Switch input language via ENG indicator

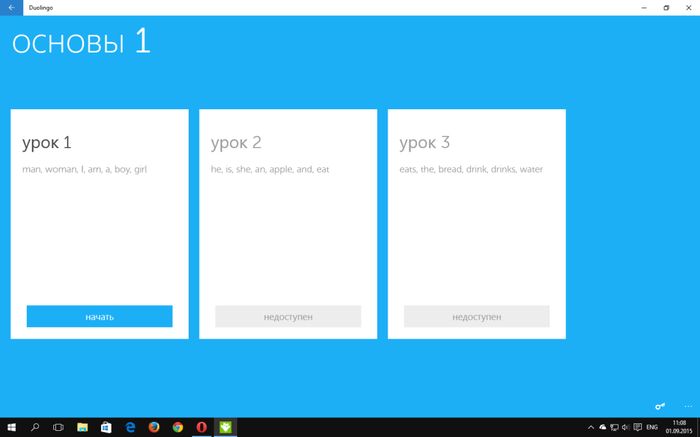coord(652,427)
